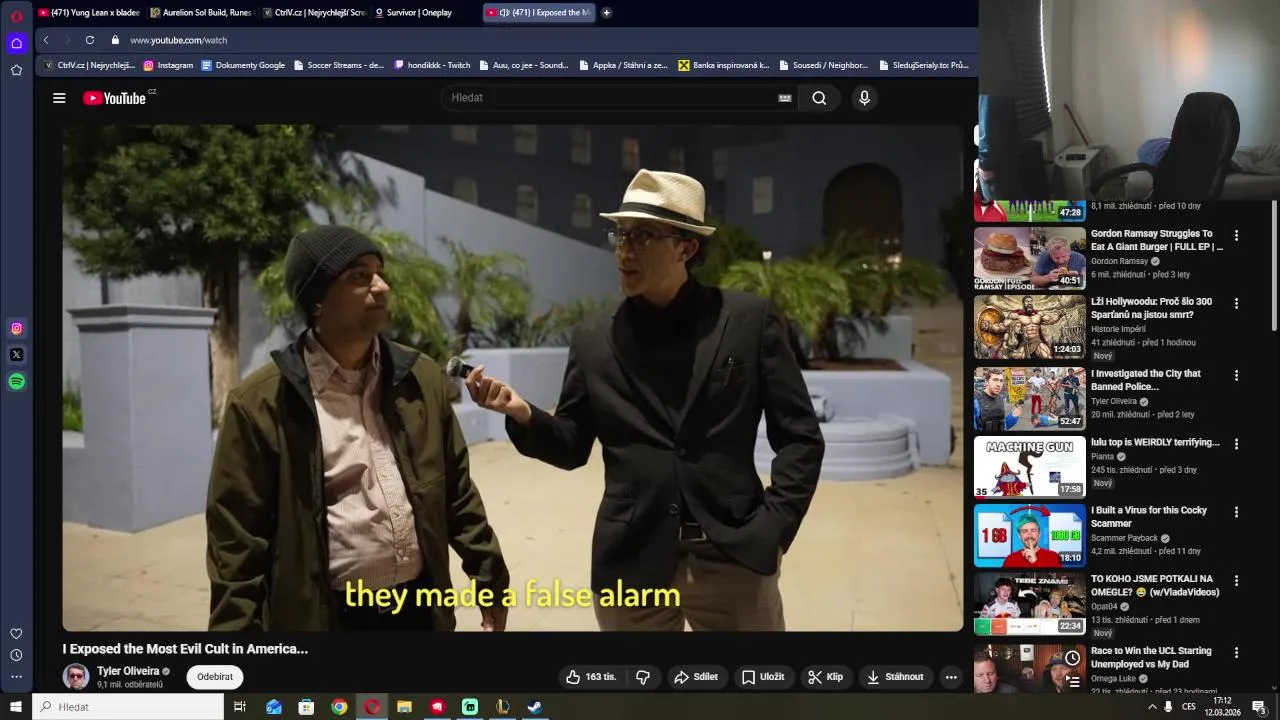Open options for 'TO KOHO JSME POTKALI' video

1236,580
